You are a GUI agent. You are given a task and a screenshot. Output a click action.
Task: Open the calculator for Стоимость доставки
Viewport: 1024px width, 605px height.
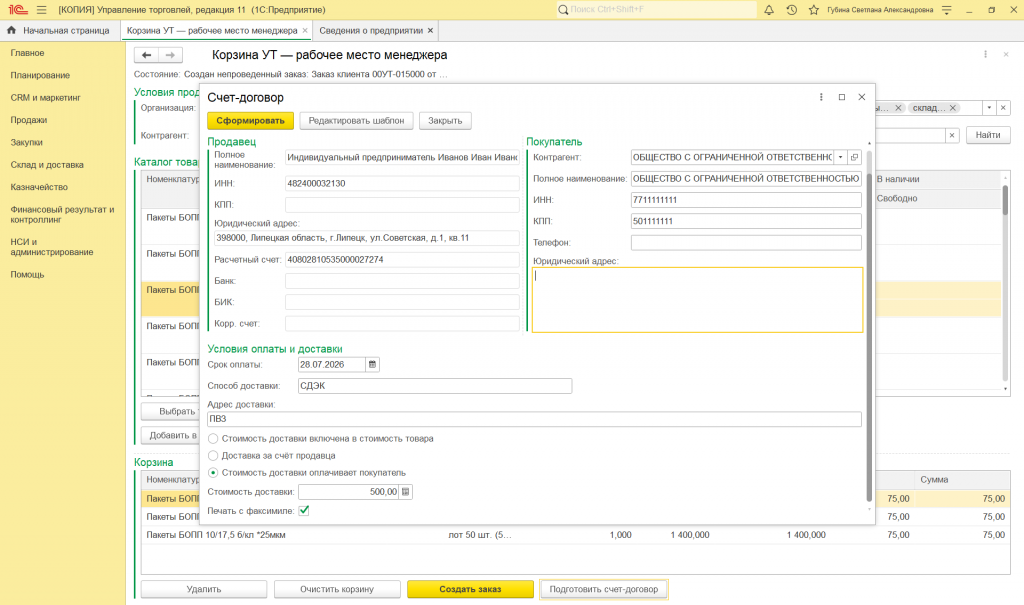tap(406, 492)
